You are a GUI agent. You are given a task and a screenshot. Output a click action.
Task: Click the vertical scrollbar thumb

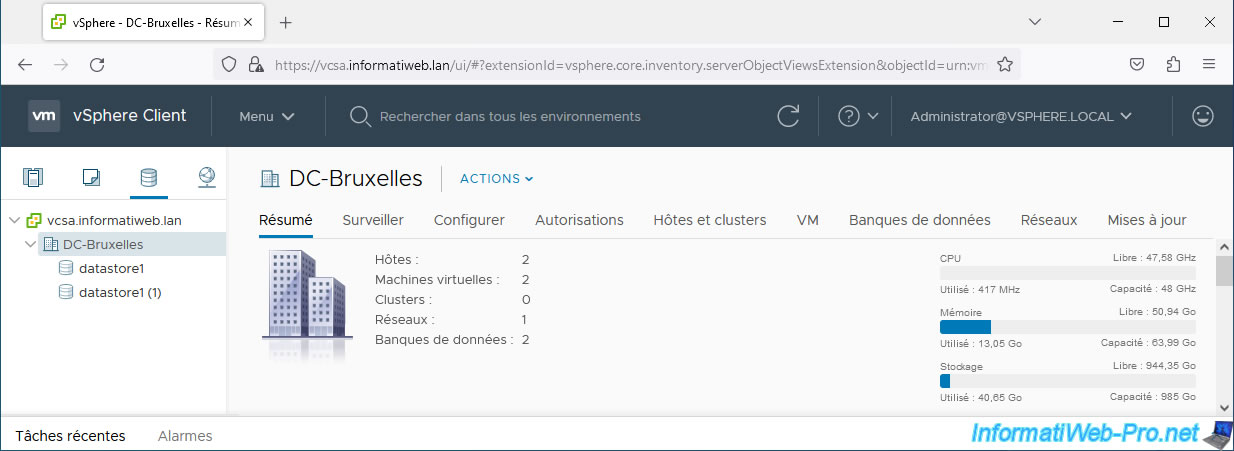(x=1224, y=271)
